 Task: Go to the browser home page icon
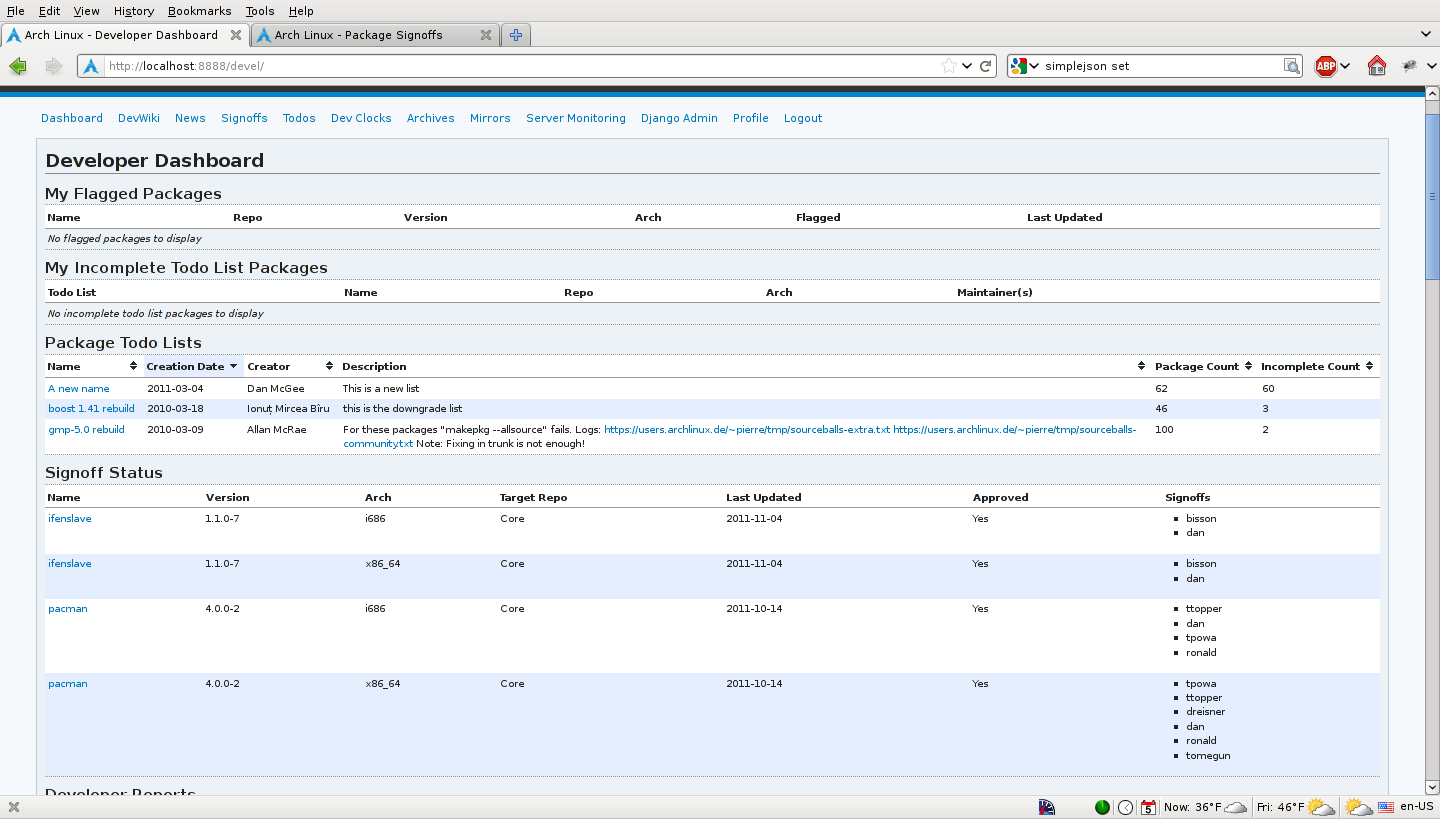tap(1377, 66)
